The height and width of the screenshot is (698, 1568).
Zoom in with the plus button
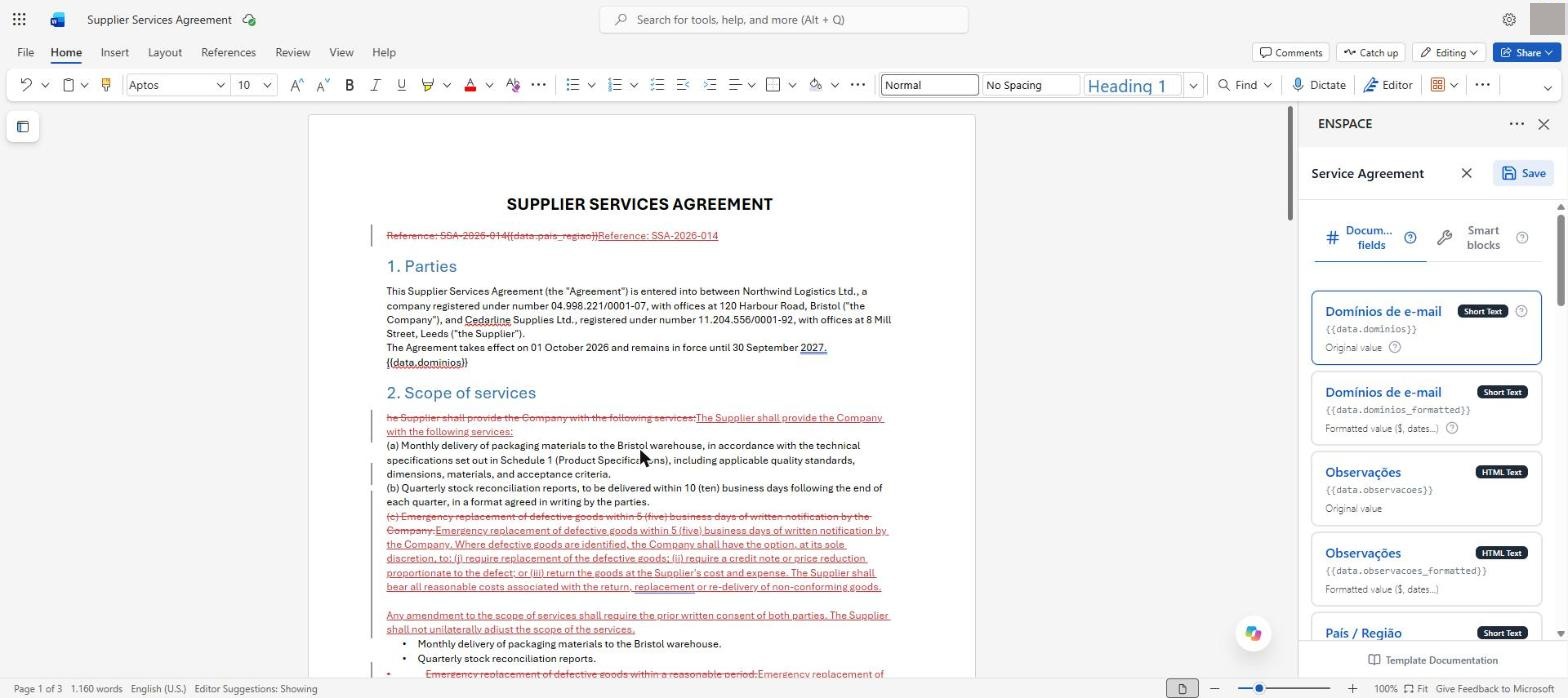coord(1352,688)
